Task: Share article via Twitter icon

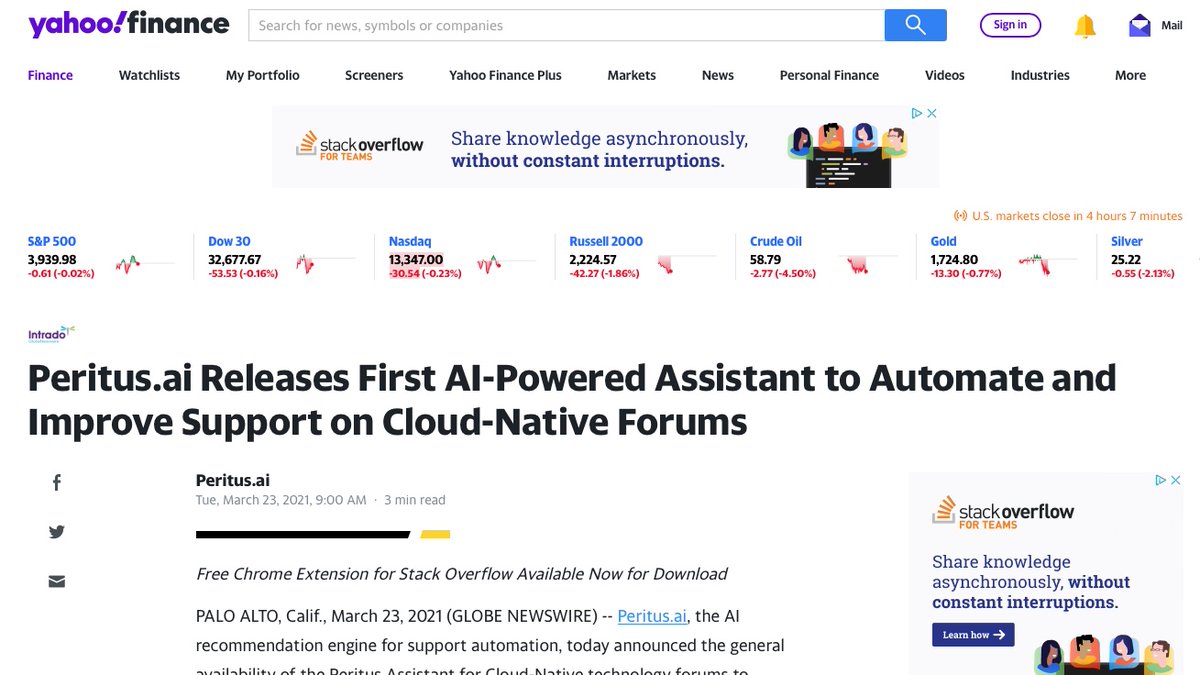Action: 57,532
